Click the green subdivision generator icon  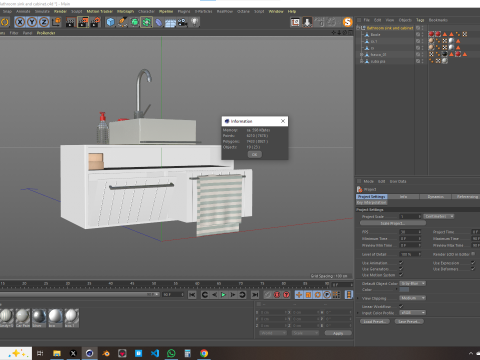click(134, 22)
